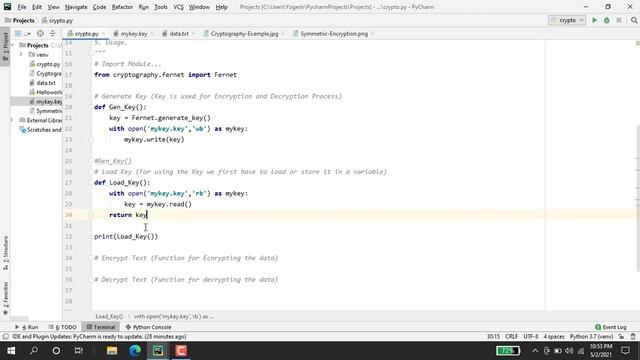This screenshot has height=360, width=640.
Task: Click the locate/scroll-from-source target icon in Project panel
Action: coord(40,33)
